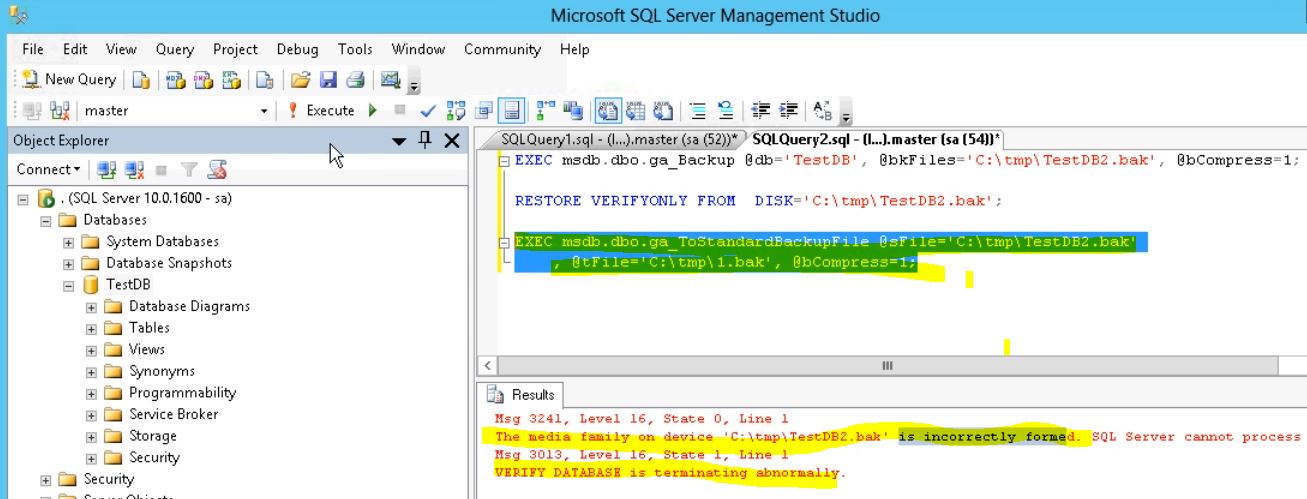Collapse the EXEC ga_ToStandardBackupFile outline block
Image resolution: width=1307 pixels, height=499 pixels.
tap(505, 242)
